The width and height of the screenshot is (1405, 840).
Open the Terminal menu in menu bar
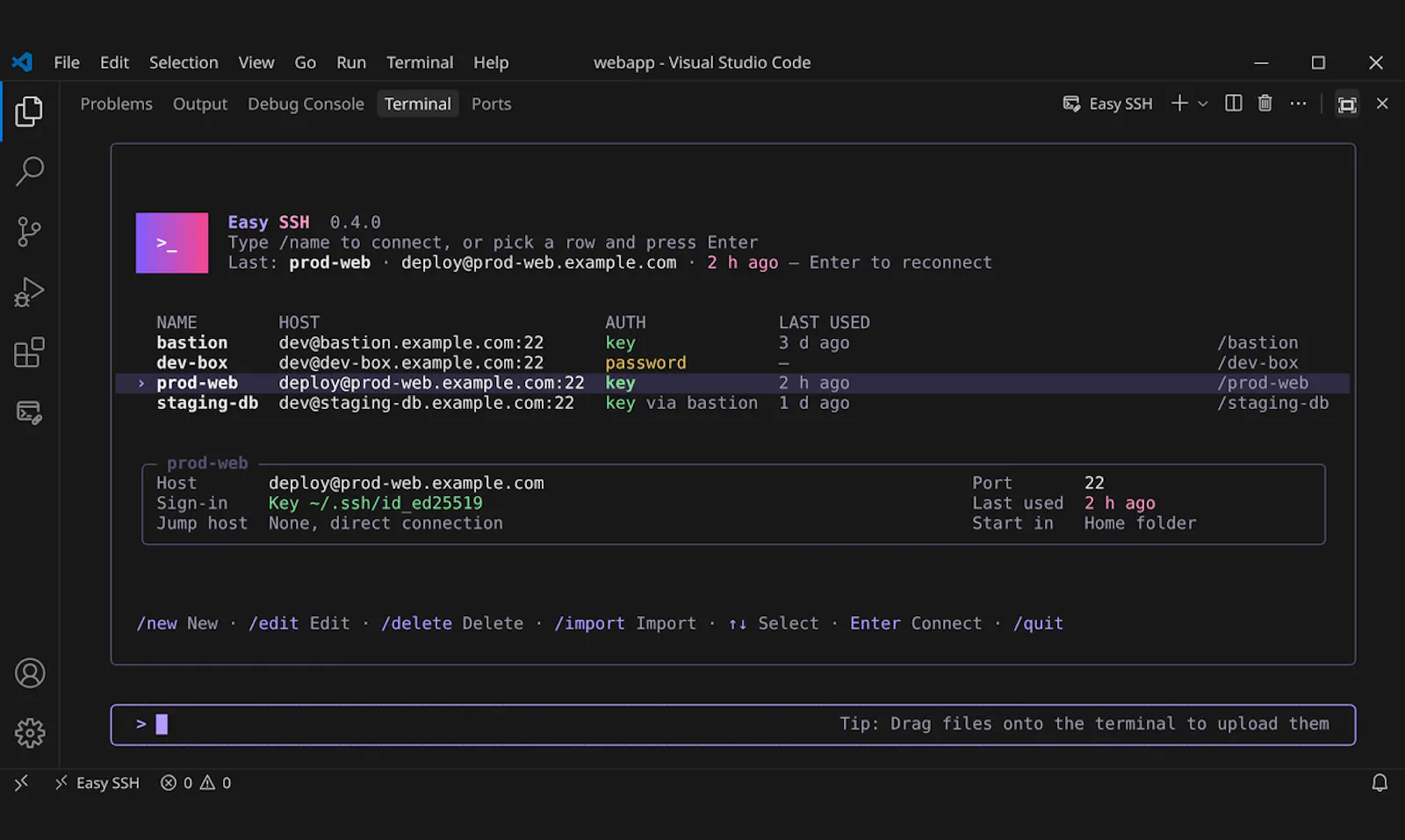[420, 62]
